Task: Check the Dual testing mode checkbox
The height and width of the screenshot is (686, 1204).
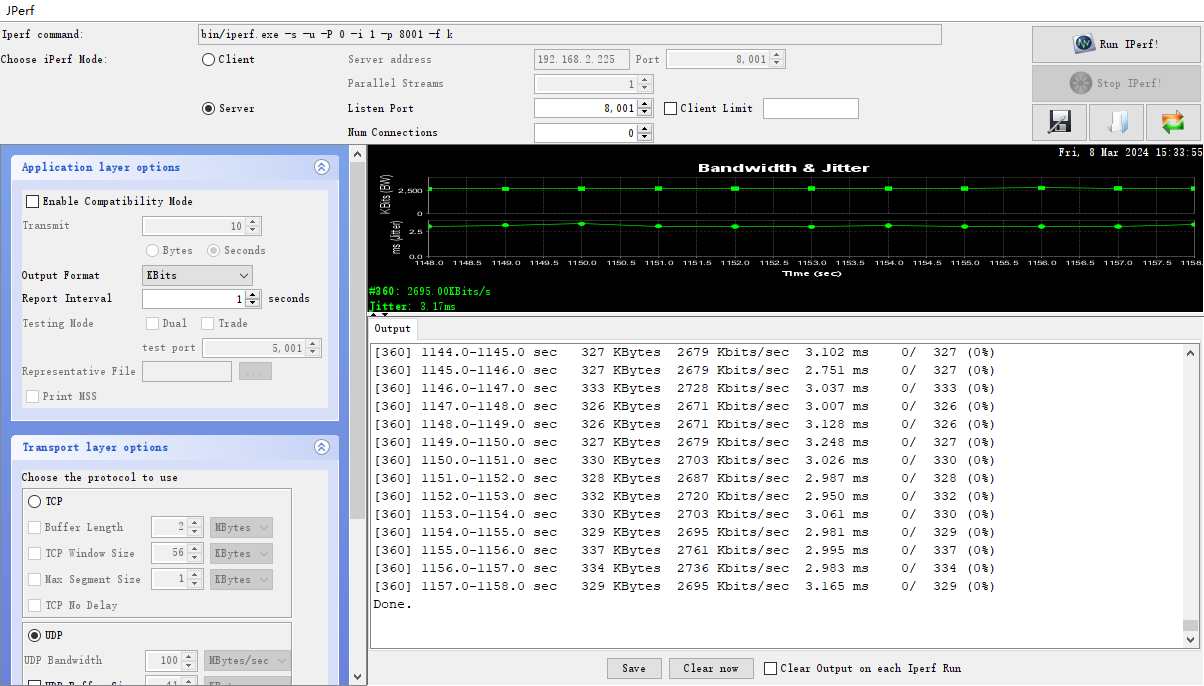Action: pyautogui.click(x=152, y=323)
